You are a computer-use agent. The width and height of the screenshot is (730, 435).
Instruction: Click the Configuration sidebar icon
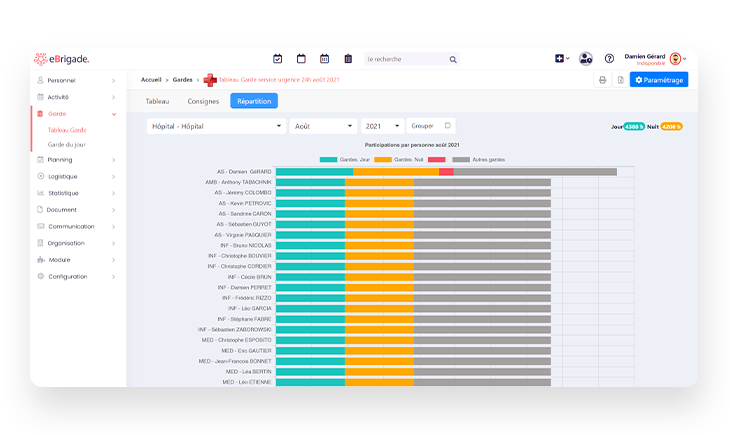[x=40, y=277]
